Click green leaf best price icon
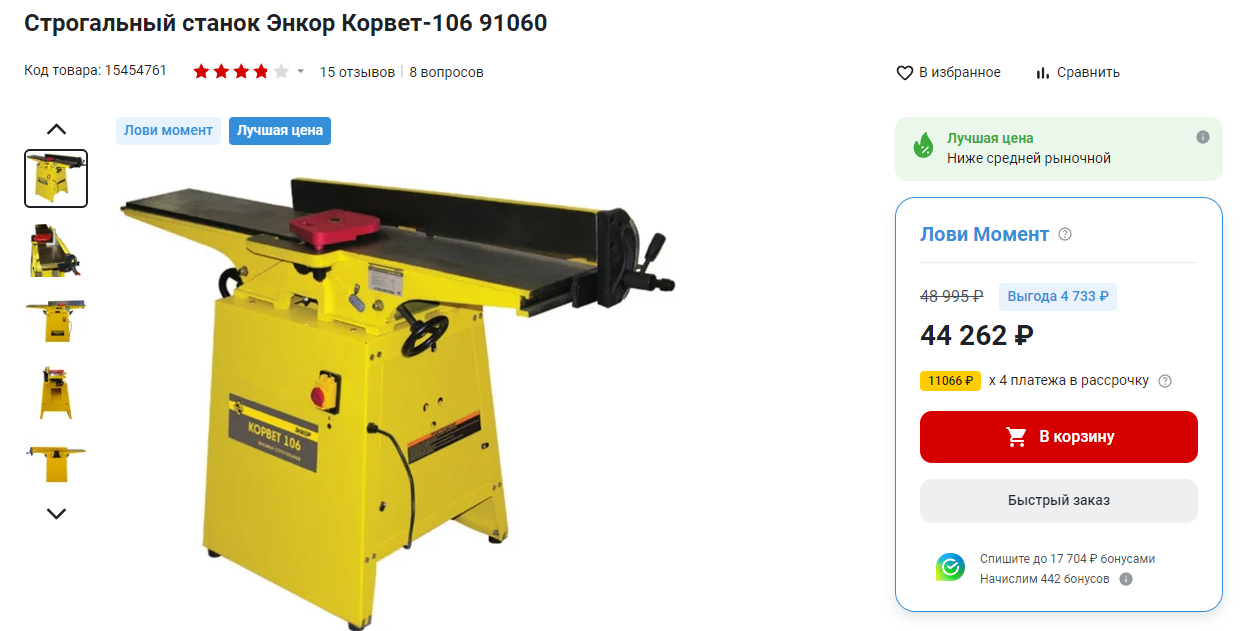This screenshot has width=1245, height=631. [924, 146]
